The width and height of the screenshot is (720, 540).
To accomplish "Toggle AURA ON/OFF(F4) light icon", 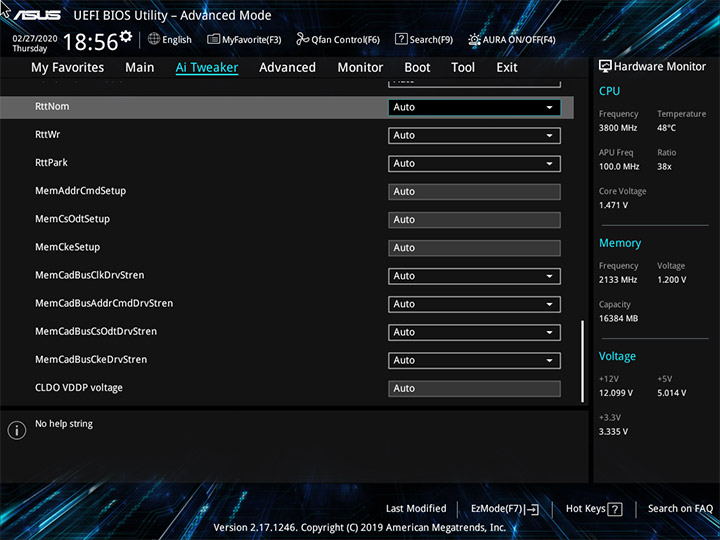I will pyautogui.click(x=474, y=39).
